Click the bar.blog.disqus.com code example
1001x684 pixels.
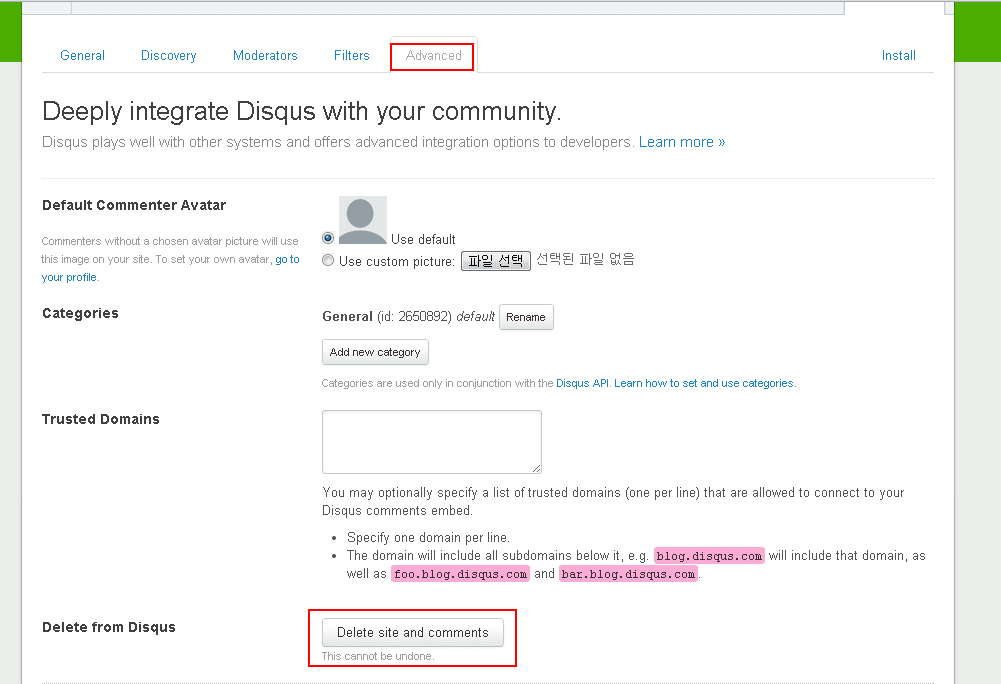pos(629,574)
